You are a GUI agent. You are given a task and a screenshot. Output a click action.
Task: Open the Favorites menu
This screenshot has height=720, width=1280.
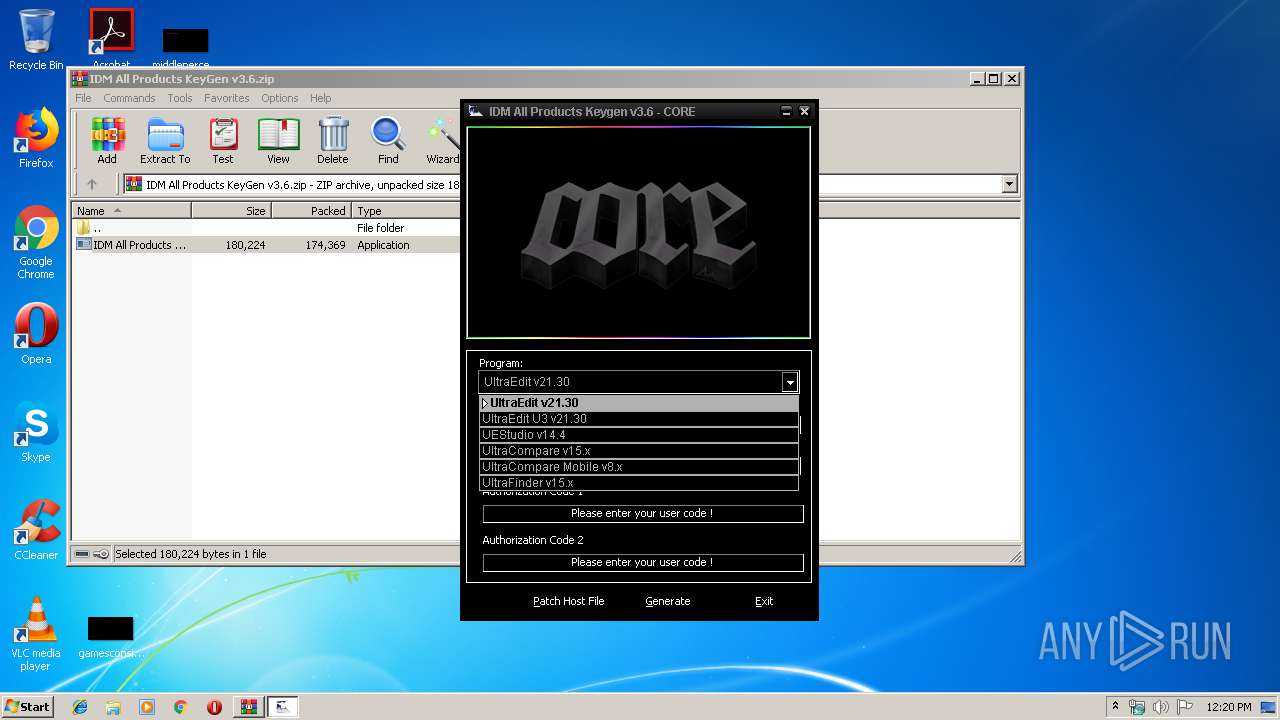tap(227, 98)
